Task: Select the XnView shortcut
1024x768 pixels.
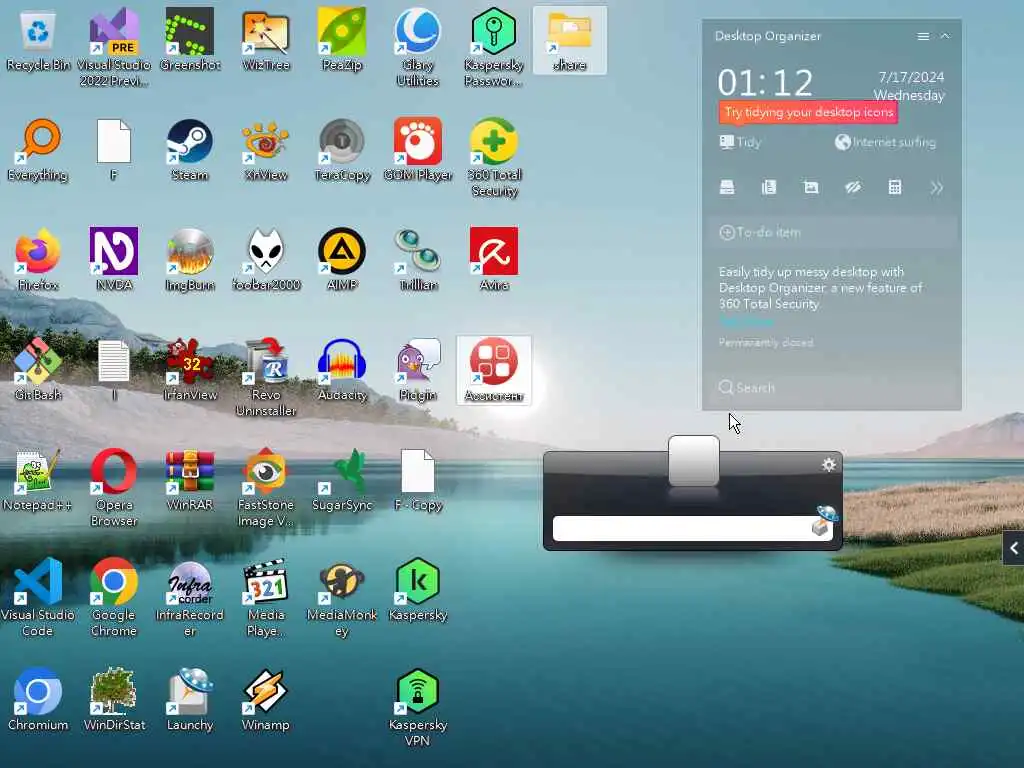Action: click(x=265, y=150)
